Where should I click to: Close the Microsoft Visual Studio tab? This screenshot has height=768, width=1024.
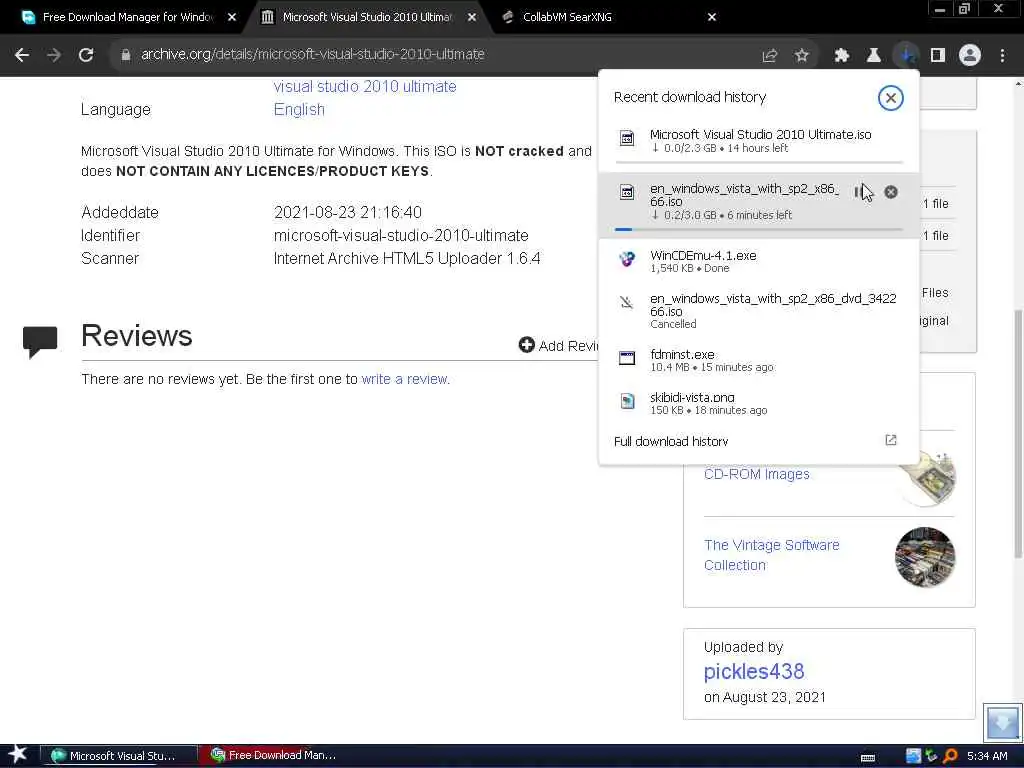[472, 17]
